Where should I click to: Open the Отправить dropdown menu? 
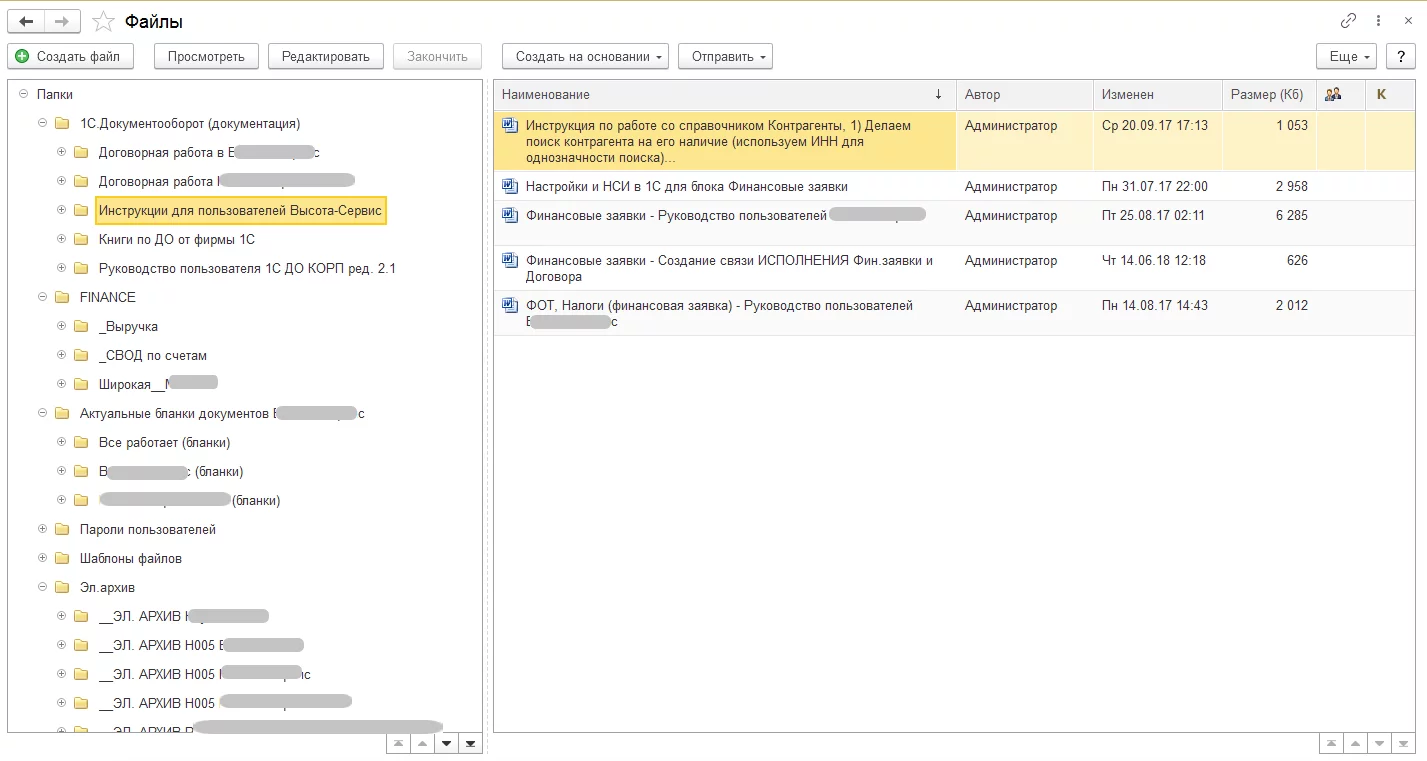725,56
